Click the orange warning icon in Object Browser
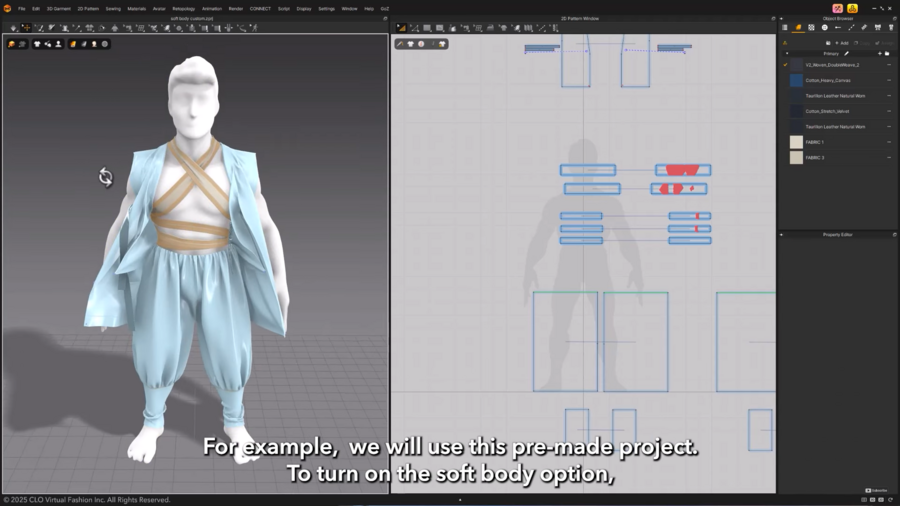This screenshot has width=900, height=506. click(x=785, y=43)
